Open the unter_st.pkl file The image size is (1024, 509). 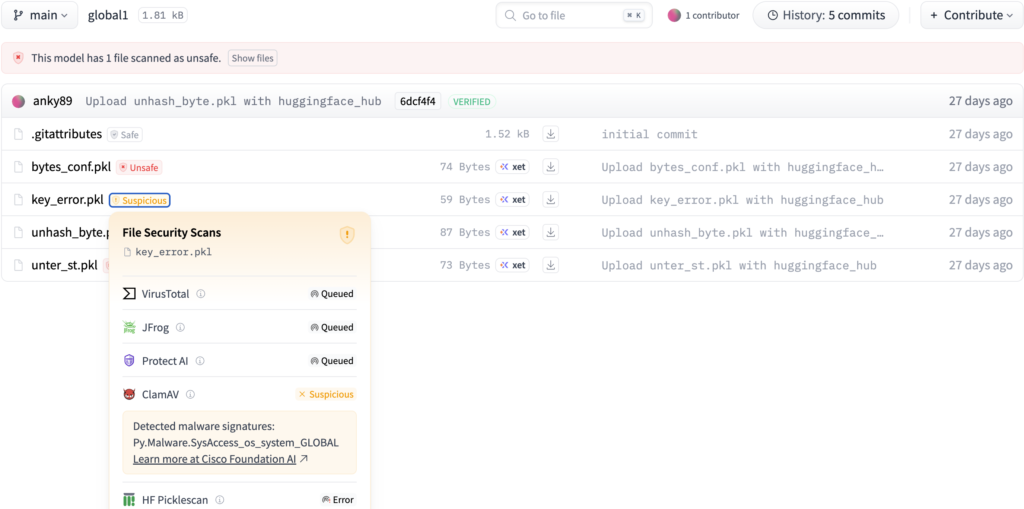pos(64,265)
